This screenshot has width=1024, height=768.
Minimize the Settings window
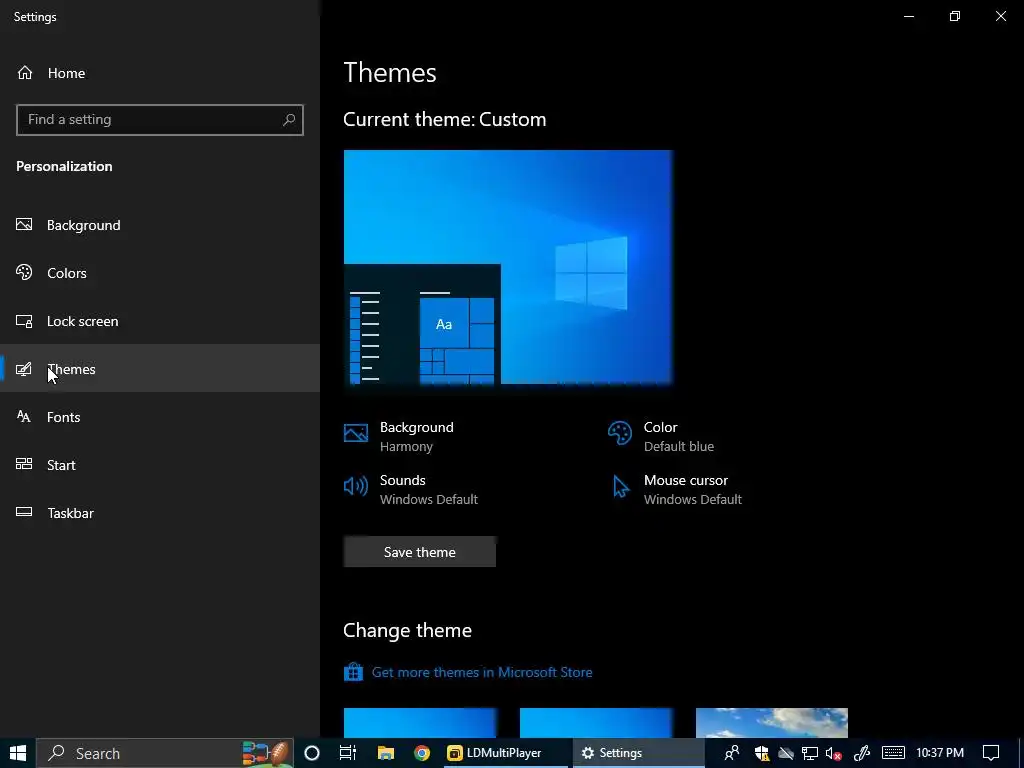click(908, 16)
